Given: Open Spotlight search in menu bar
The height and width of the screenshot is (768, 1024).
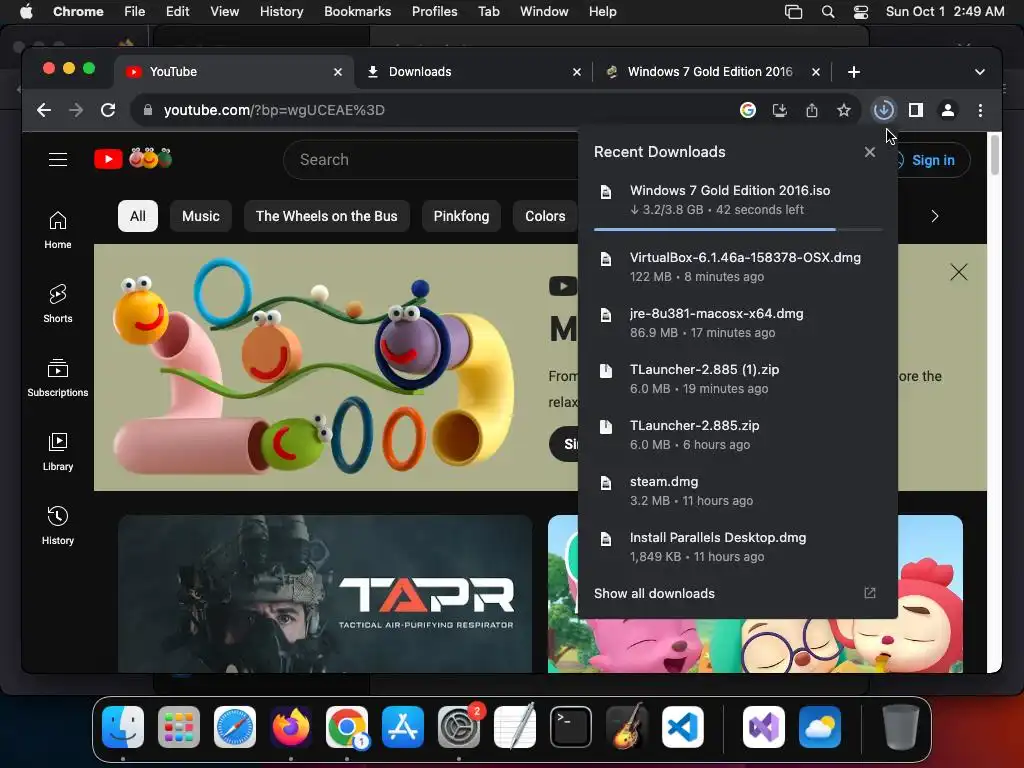Looking at the screenshot, I should (827, 12).
